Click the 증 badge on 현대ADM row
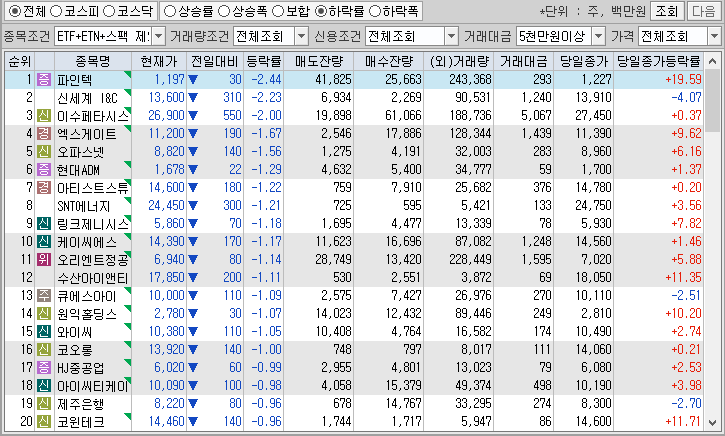The height and width of the screenshot is (436, 725). pyautogui.click(x=44, y=170)
